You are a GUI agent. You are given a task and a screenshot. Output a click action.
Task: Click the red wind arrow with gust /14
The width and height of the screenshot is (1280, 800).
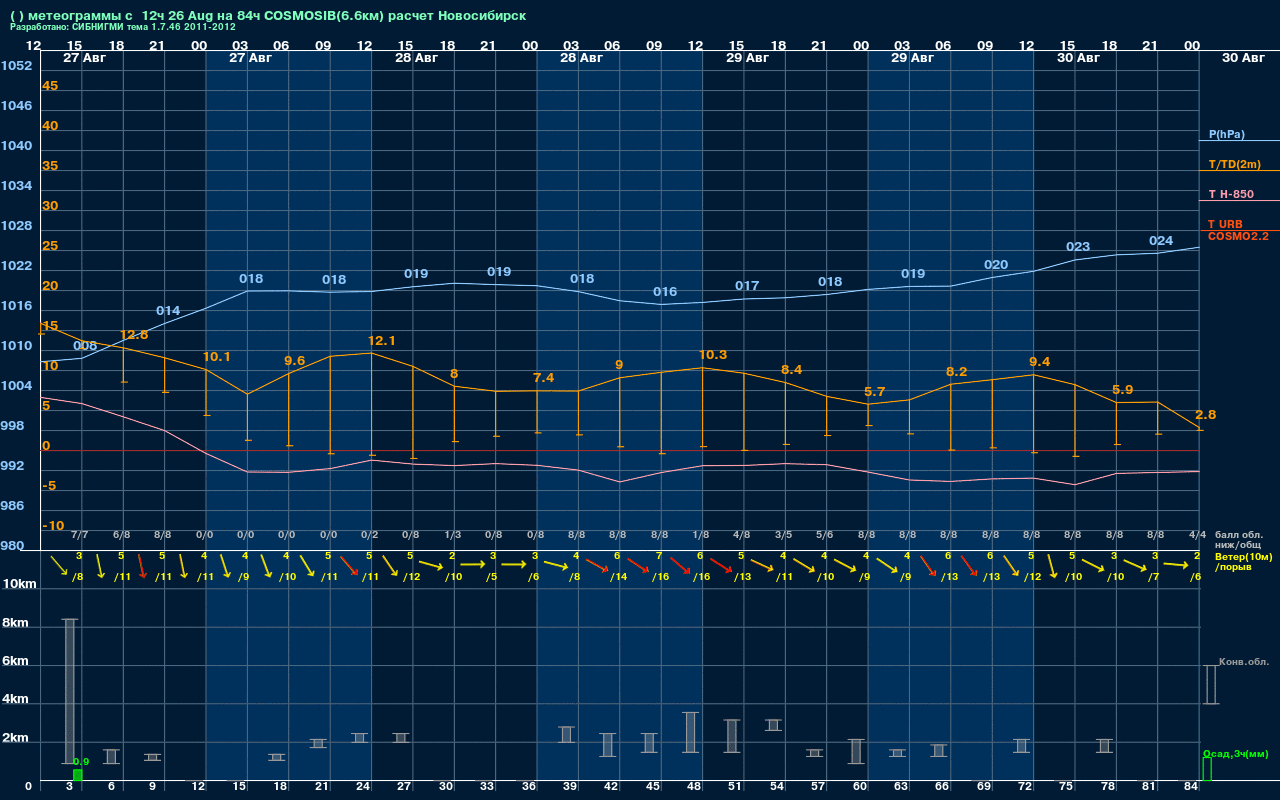[x=597, y=566]
